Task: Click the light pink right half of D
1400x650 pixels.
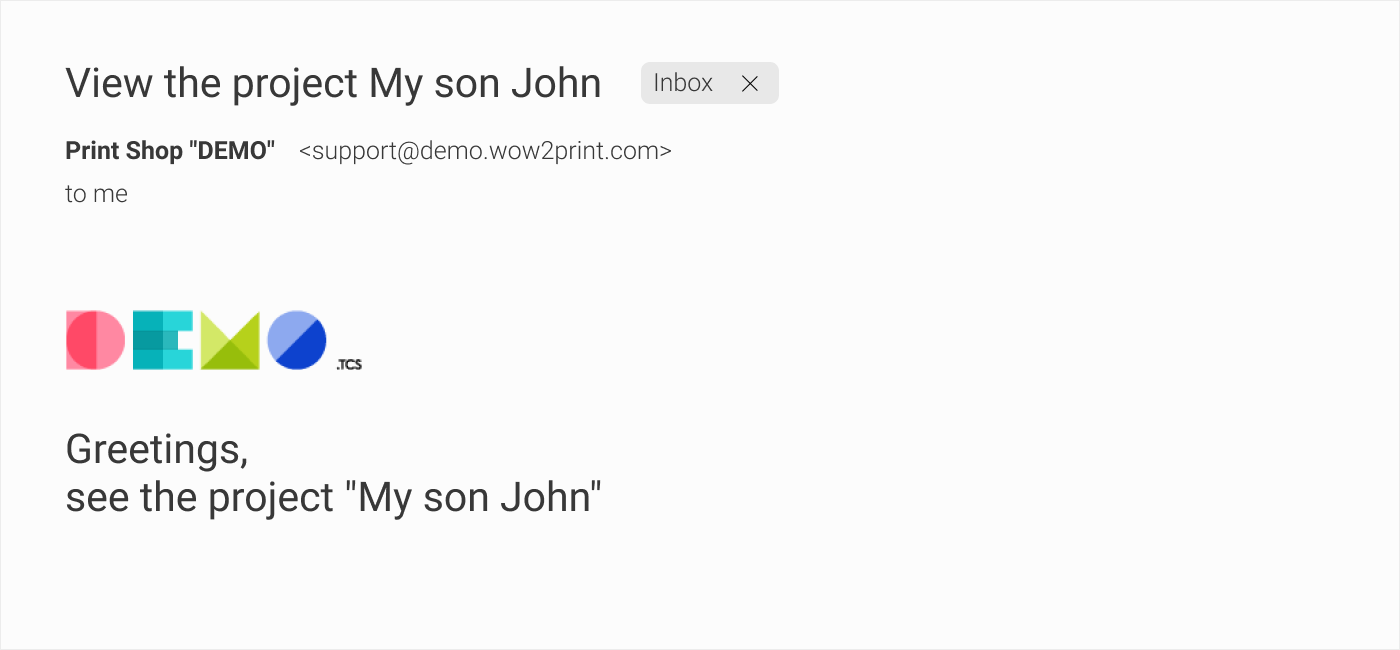Action: click(x=110, y=340)
